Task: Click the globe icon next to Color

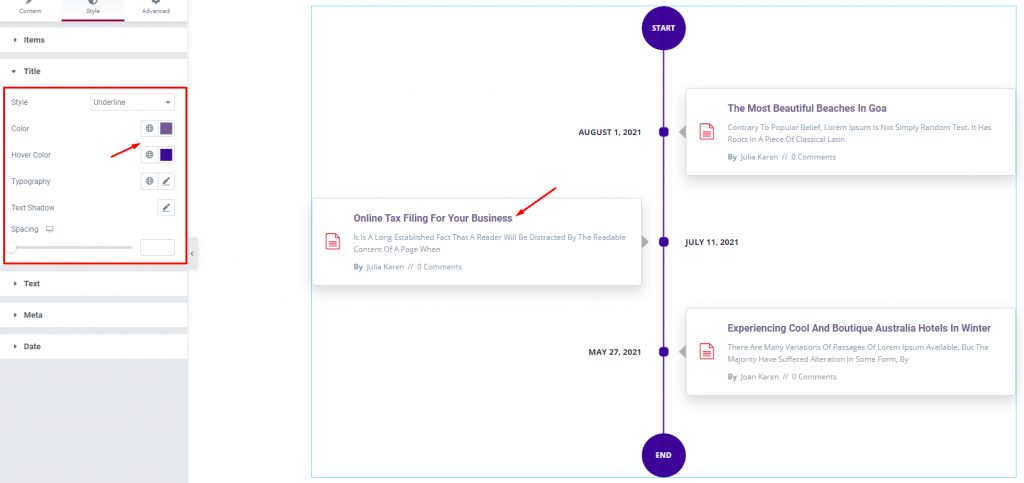Action: [150, 129]
